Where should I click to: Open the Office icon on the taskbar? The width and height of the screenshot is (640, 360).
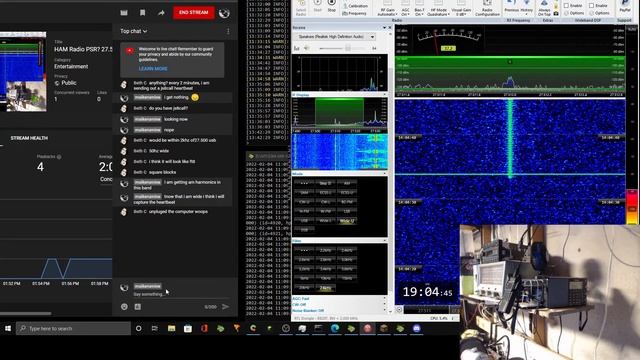pyautogui.click(x=204, y=328)
